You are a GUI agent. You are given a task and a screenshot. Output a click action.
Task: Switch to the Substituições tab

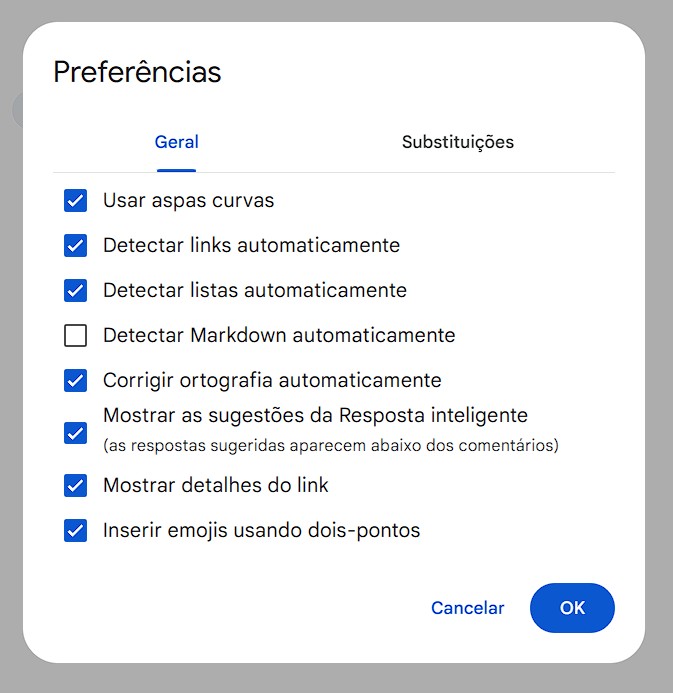[x=457, y=142]
